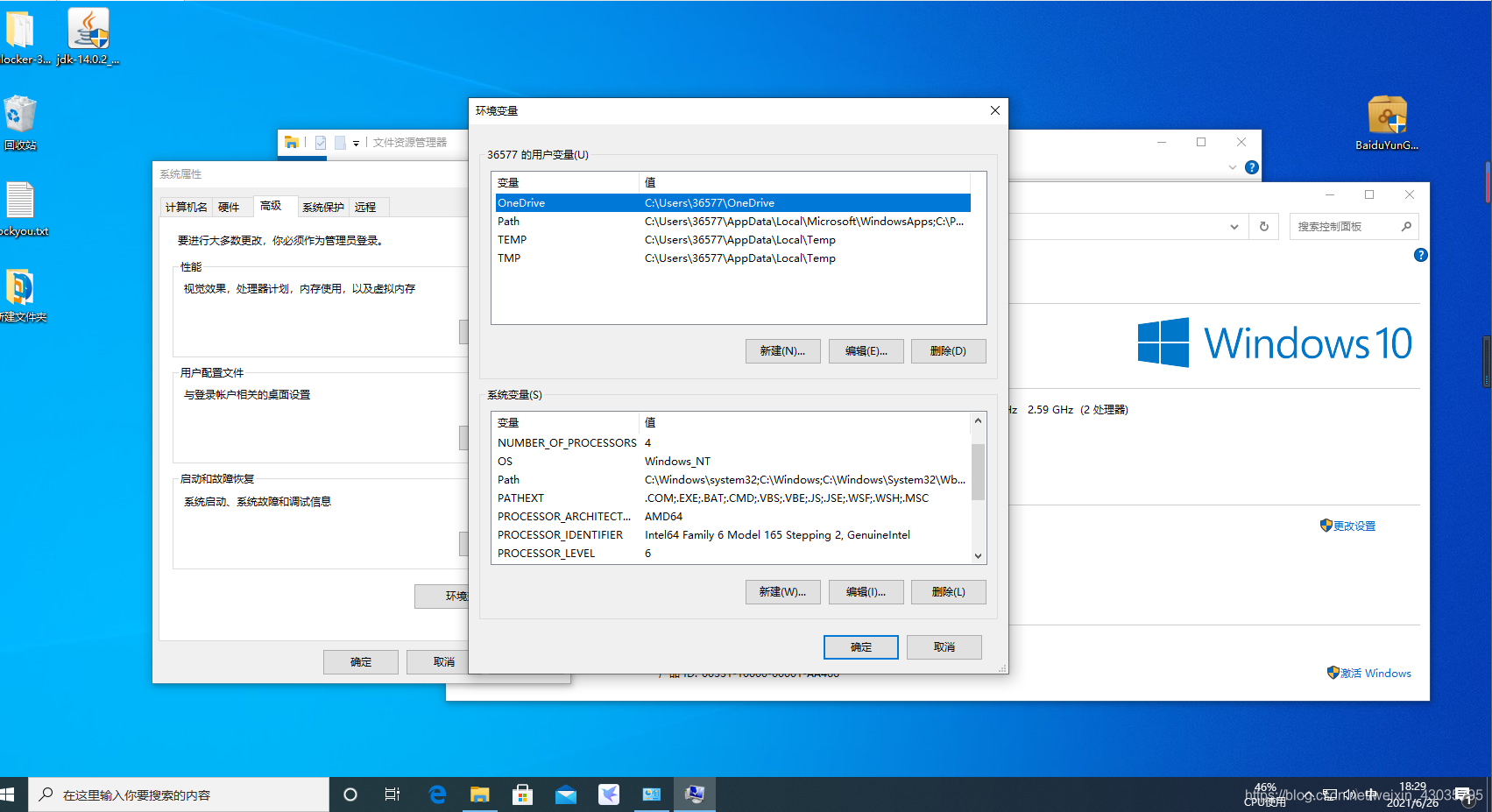Click the 变量 column header in user variables
Viewport: 1492px width, 812px height.
pyautogui.click(x=566, y=182)
